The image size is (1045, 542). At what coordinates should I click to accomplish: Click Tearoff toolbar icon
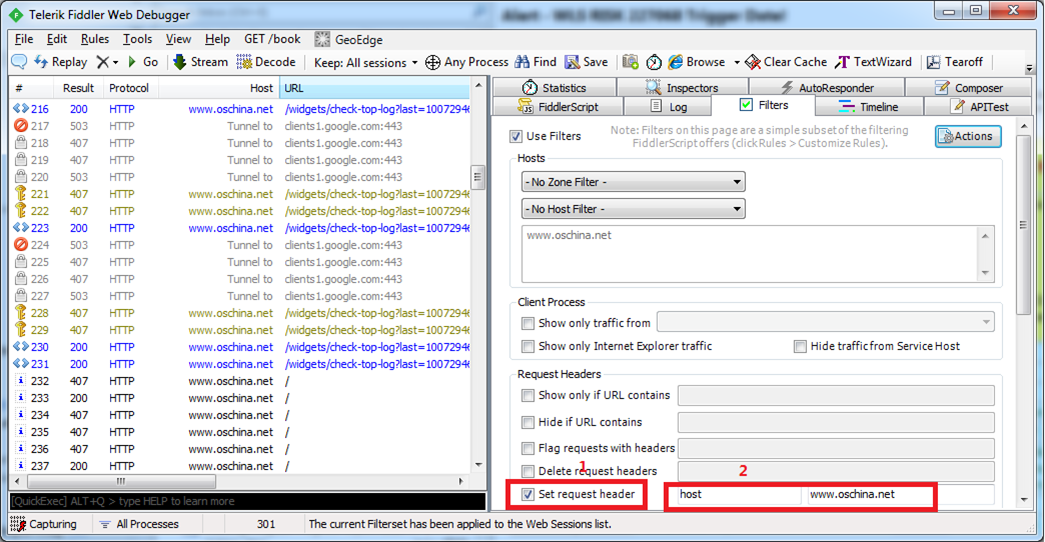point(934,62)
